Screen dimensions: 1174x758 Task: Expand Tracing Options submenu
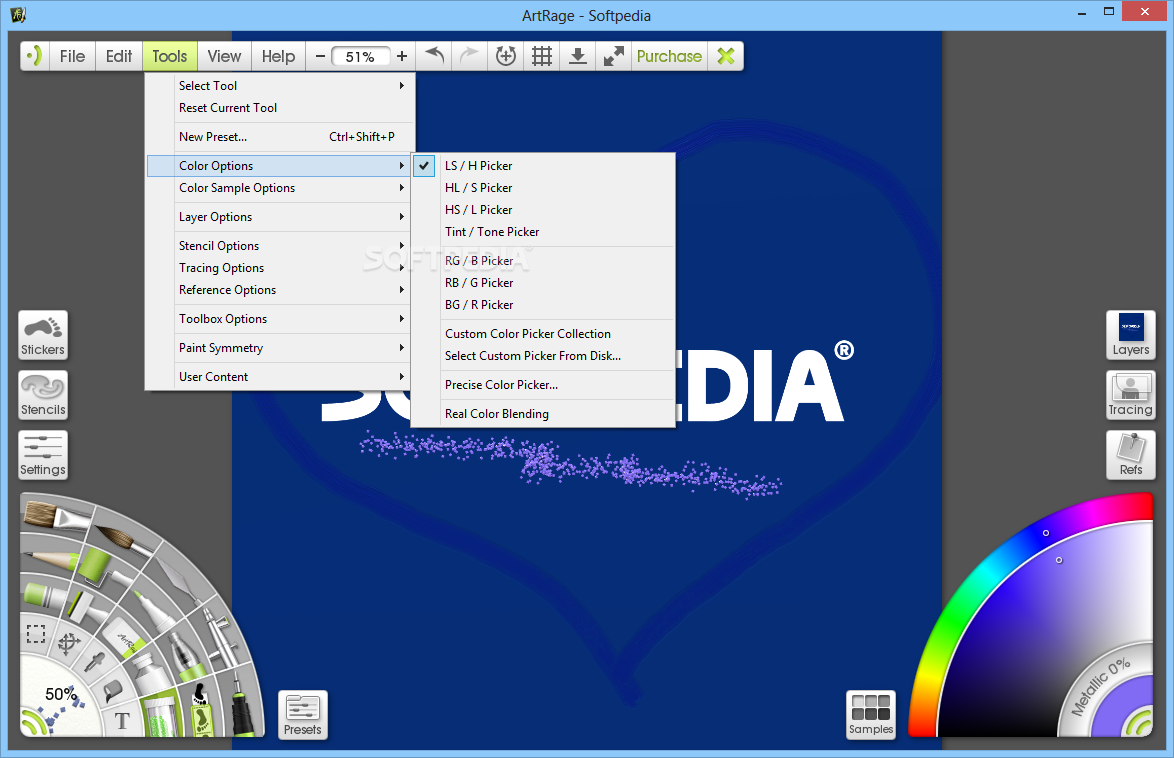coord(280,268)
